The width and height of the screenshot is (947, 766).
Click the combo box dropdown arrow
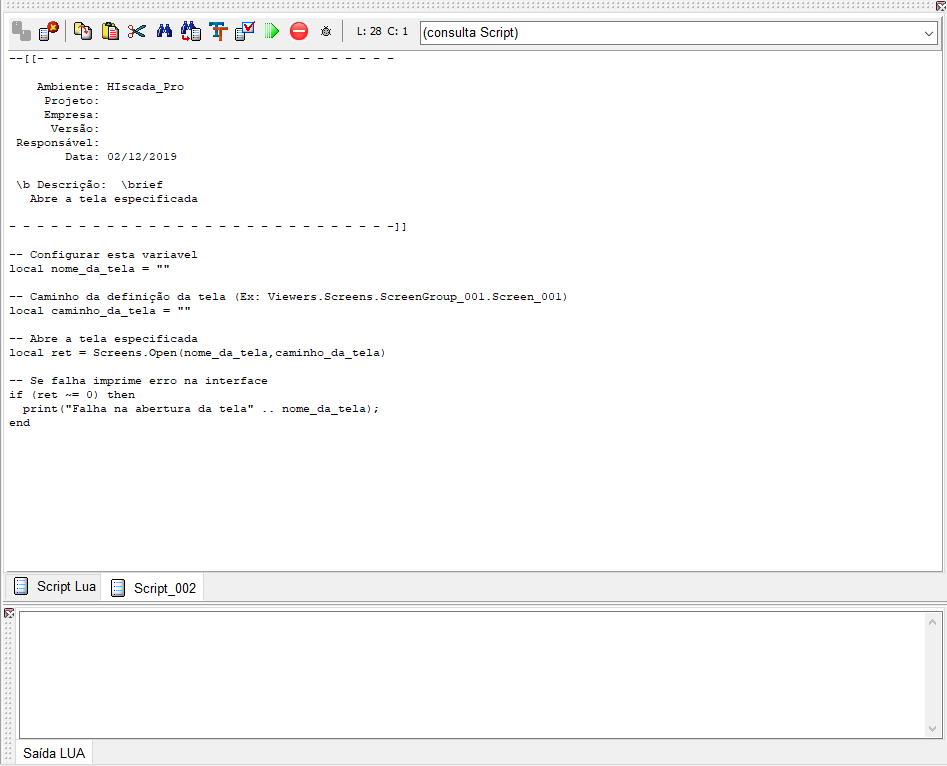pos(929,33)
